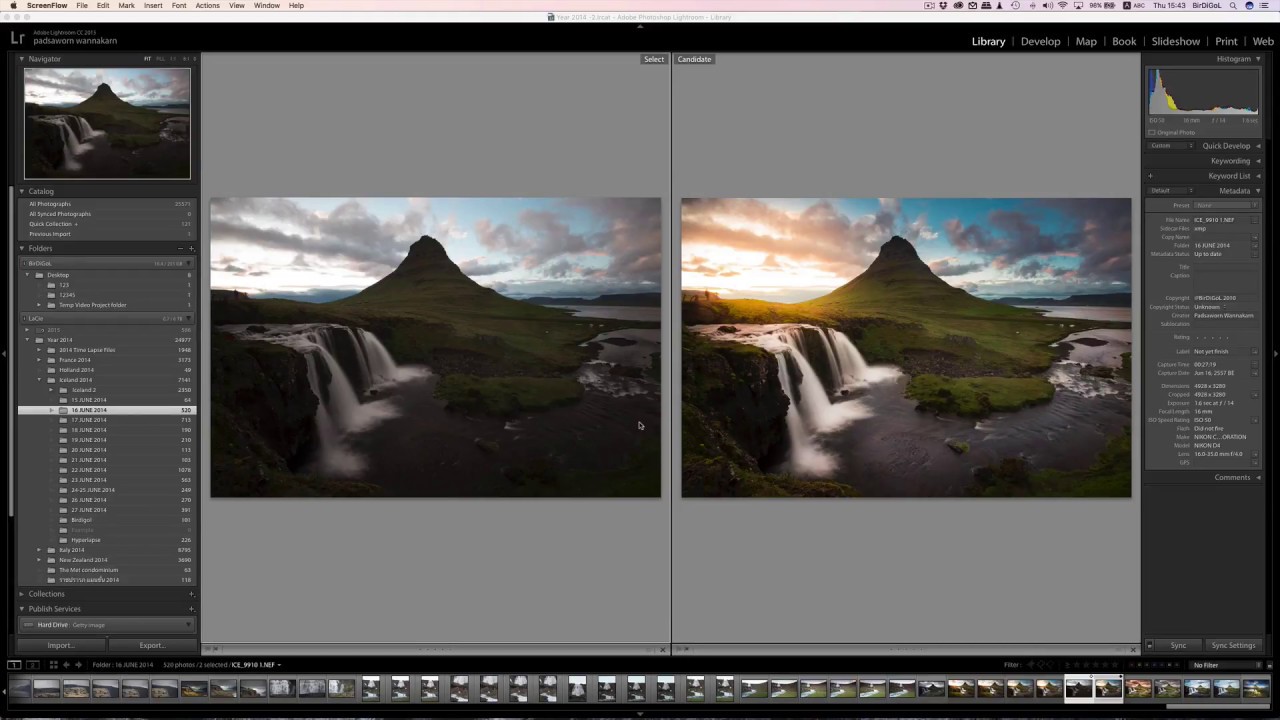Collapse the Navigator panel
The image size is (1280, 720).
coord(22,59)
